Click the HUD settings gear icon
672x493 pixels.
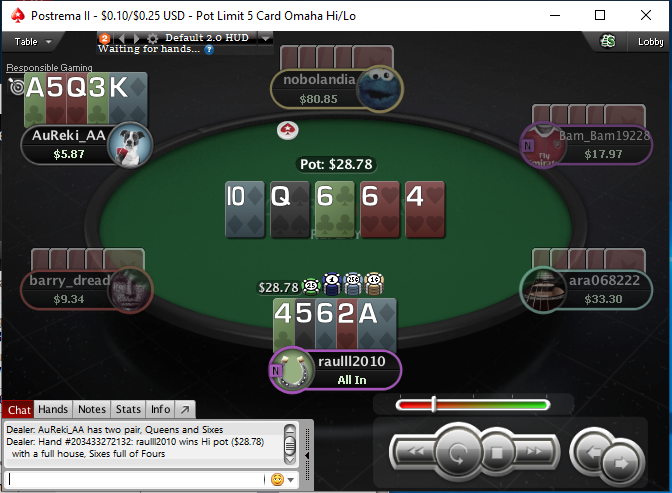[153, 38]
